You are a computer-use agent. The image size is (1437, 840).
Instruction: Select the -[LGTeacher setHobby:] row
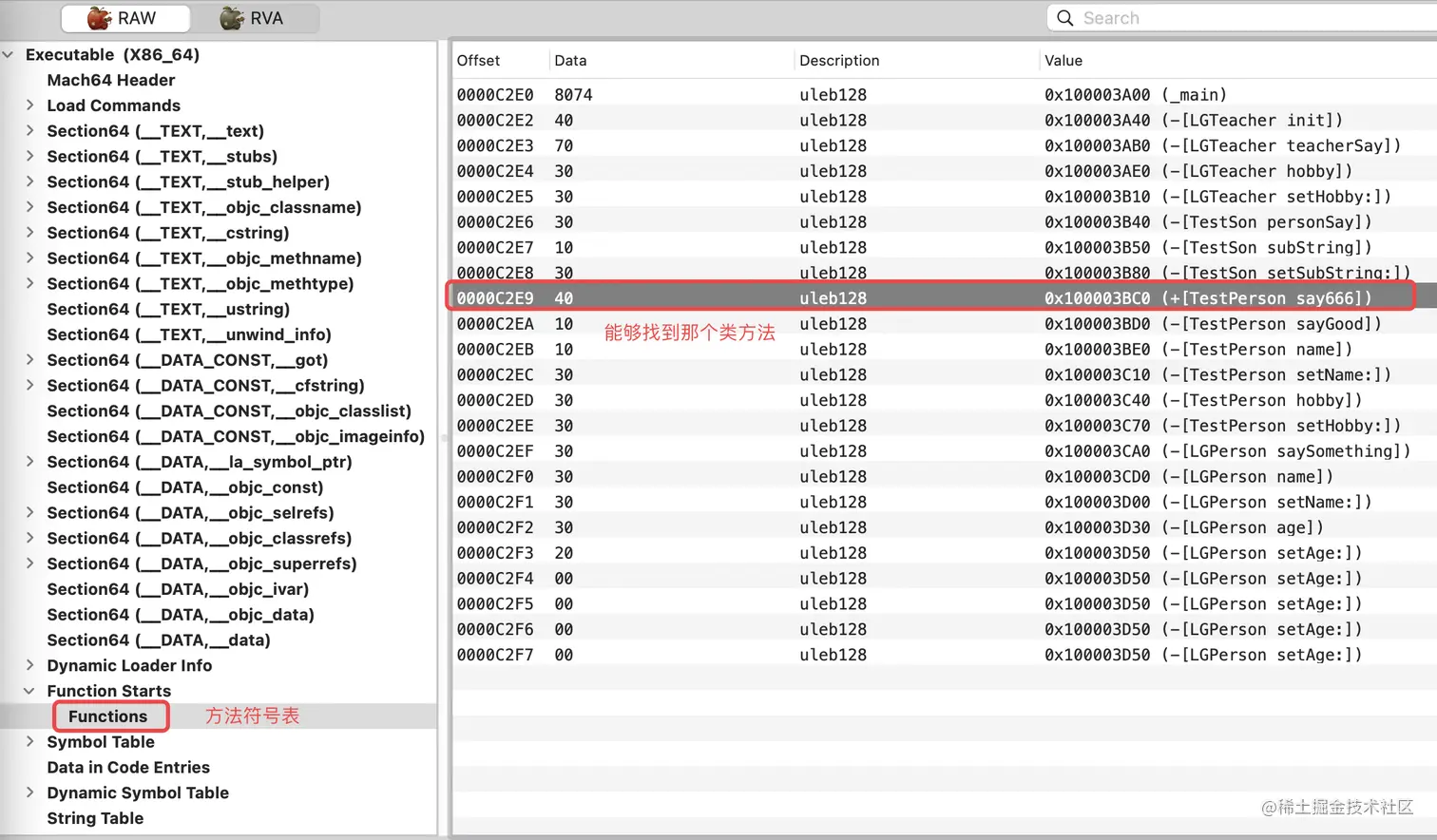point(945,197)
